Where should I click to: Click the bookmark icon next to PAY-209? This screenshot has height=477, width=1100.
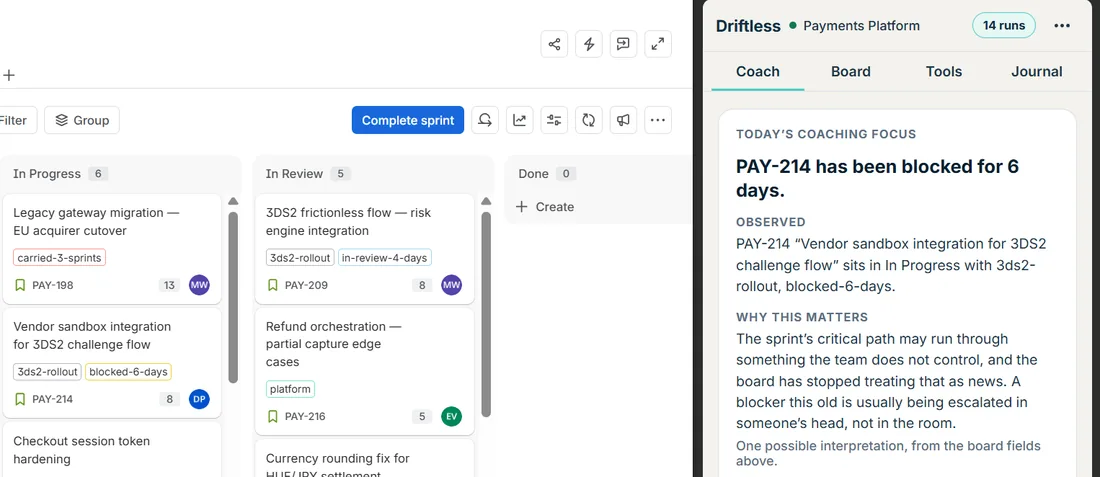coord(272,285)
